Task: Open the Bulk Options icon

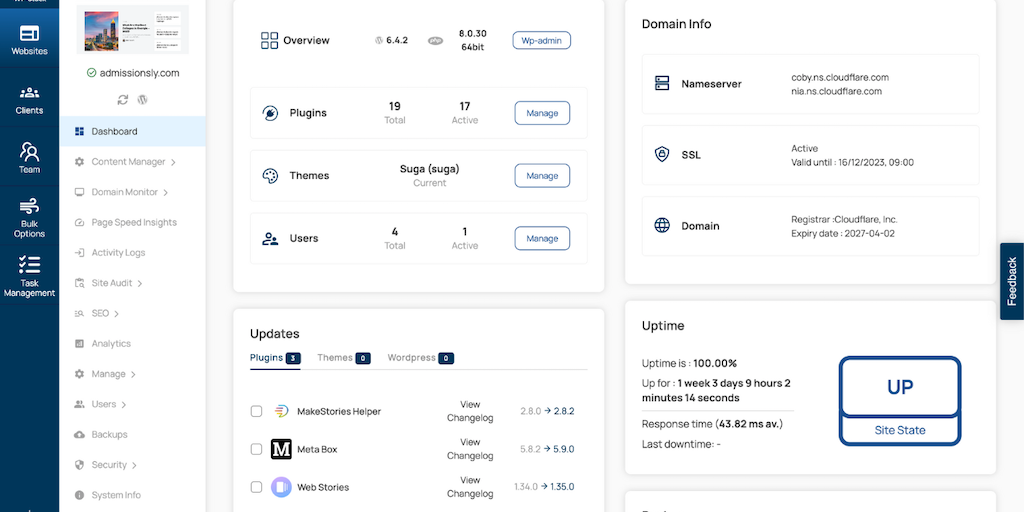Action: [29, 208]
